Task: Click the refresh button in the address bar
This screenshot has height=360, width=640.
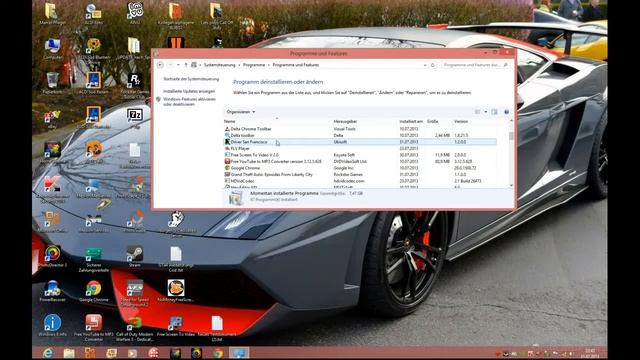Action: [x=433, y=65]
